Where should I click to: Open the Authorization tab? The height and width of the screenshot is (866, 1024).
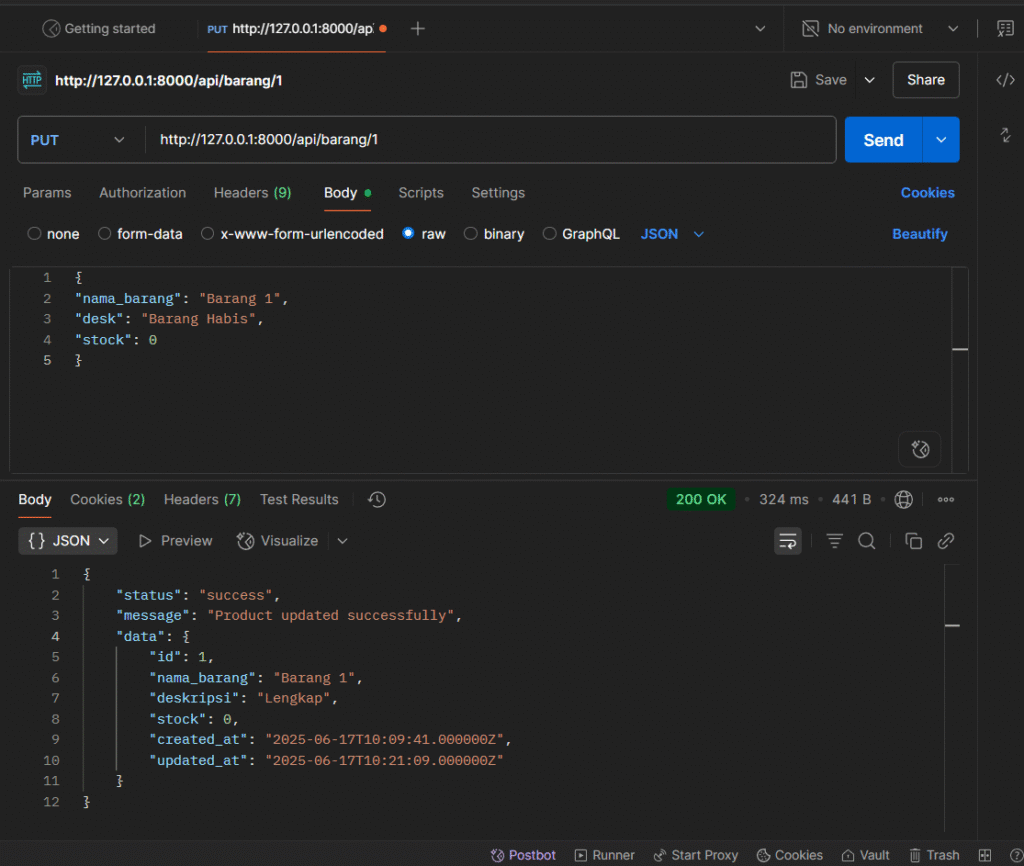tap(142, 193)
